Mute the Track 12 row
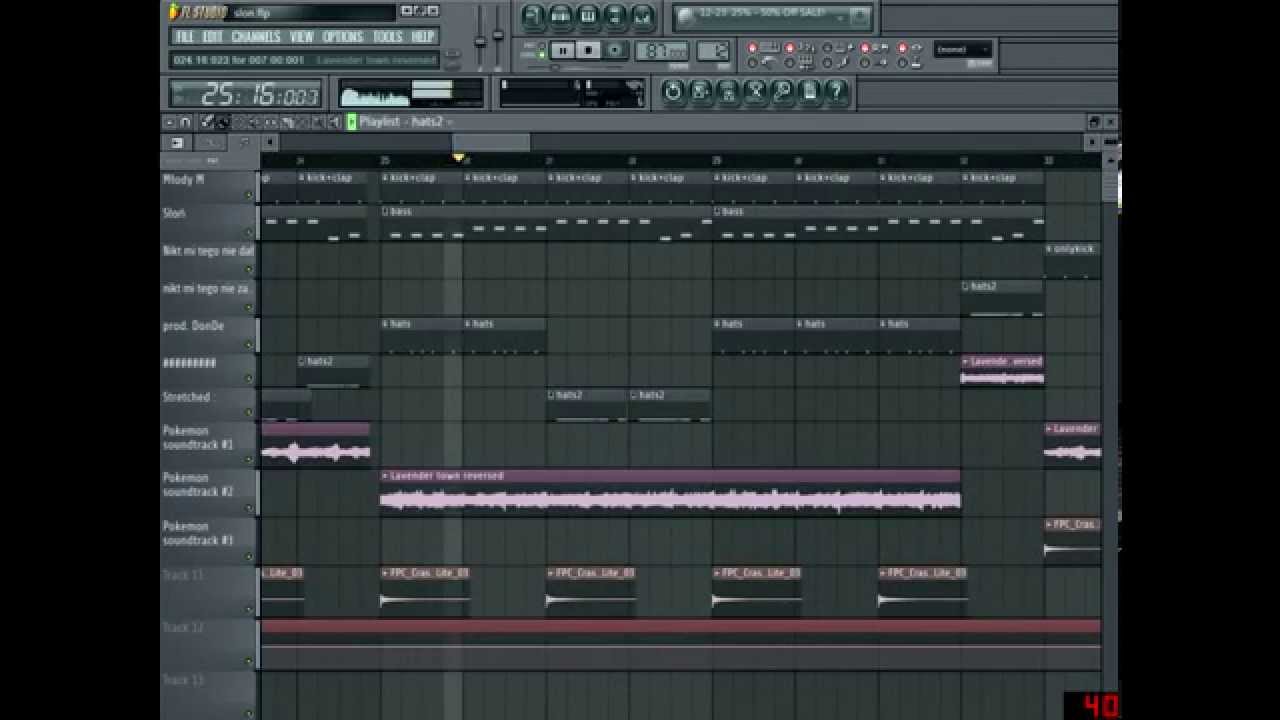 (249, 661)
